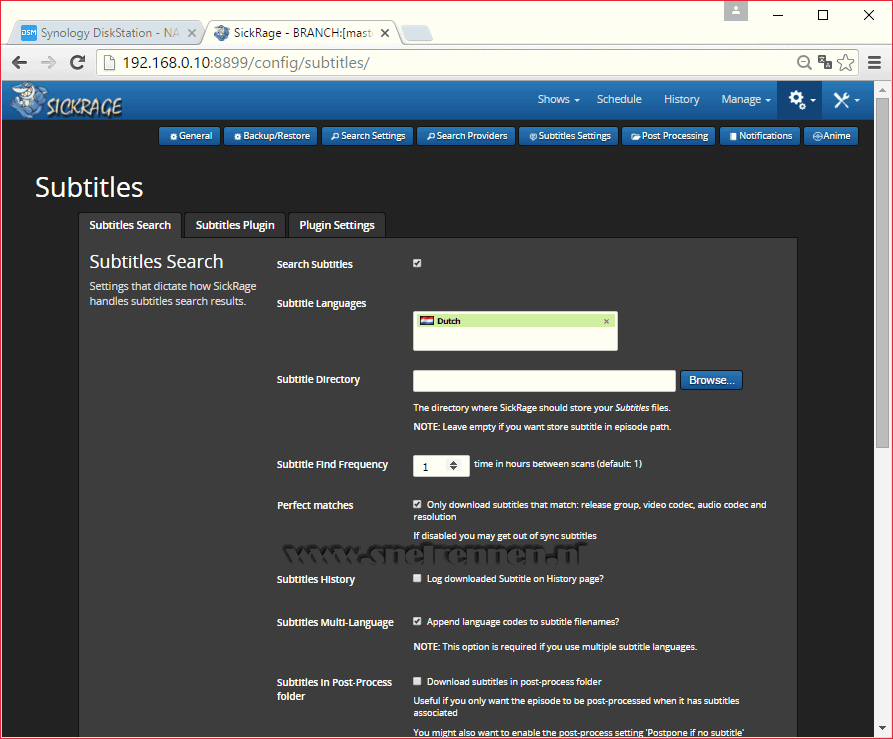Click the Subtitle Find Frequency field
This screenshot has width=893, height=739.
click(x=441, y=466)
